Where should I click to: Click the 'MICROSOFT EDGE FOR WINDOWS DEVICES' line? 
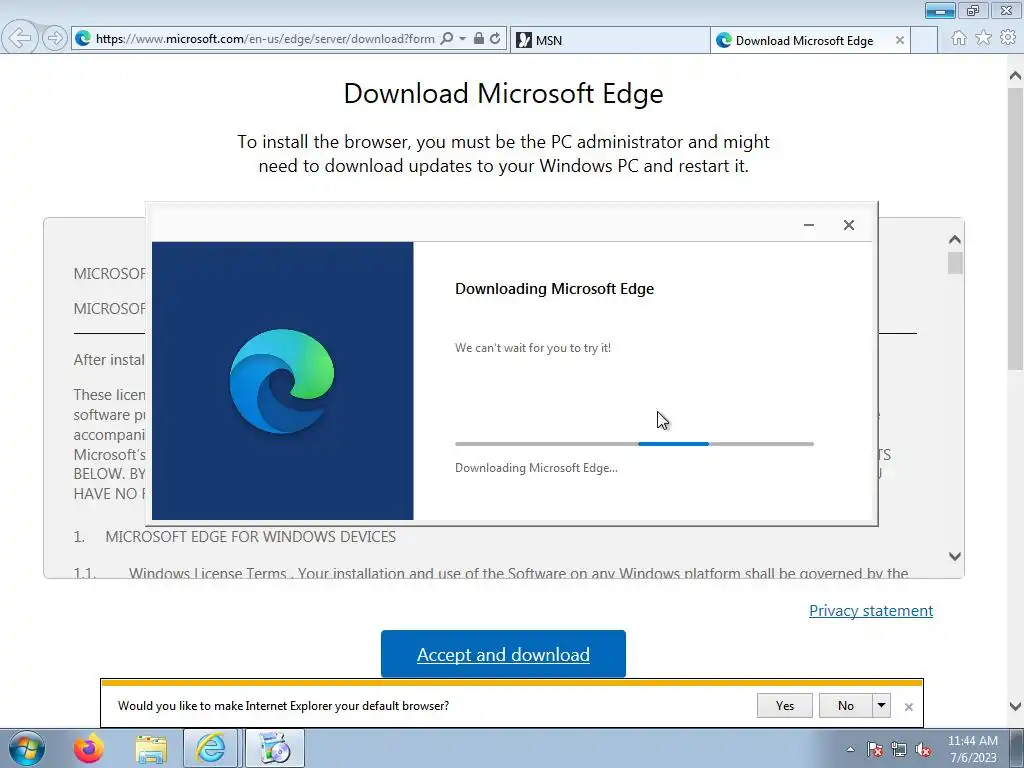[250, 537]
